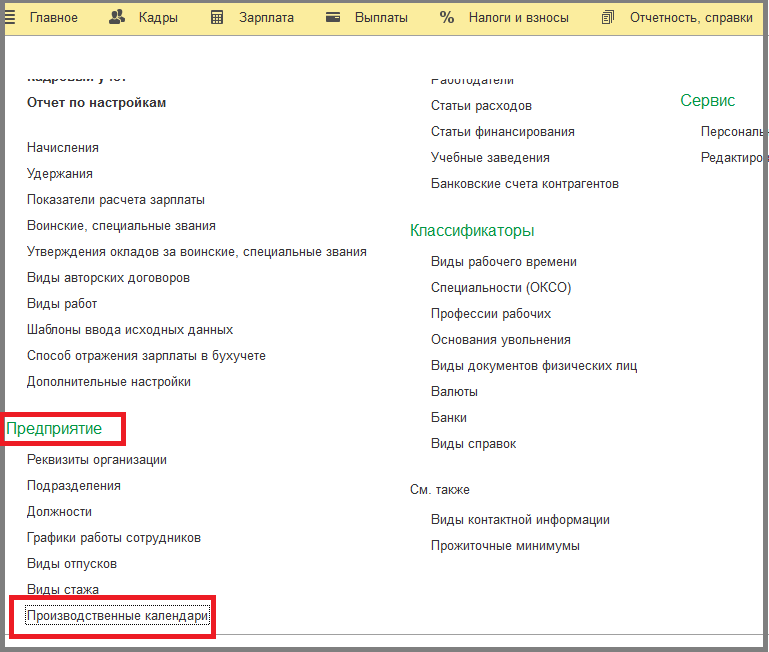The height and width of the screenshot is (652, 769).
Task: Open the Виды стажа list
Action: click(63, 590)
